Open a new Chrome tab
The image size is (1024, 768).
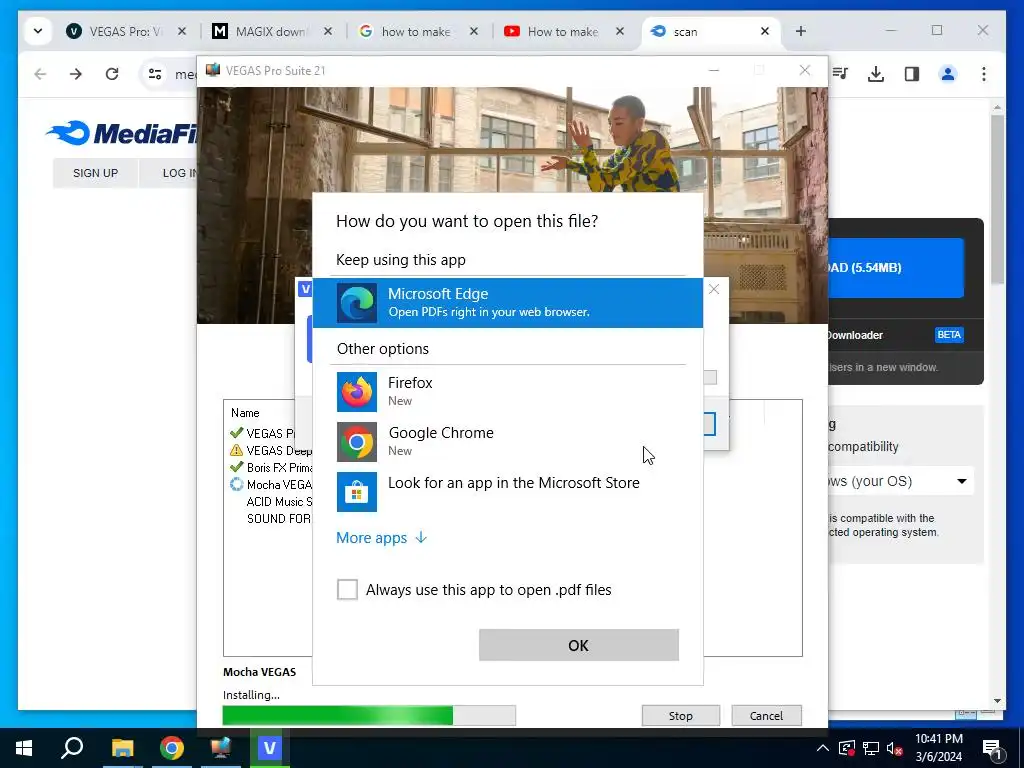[801, 31]
